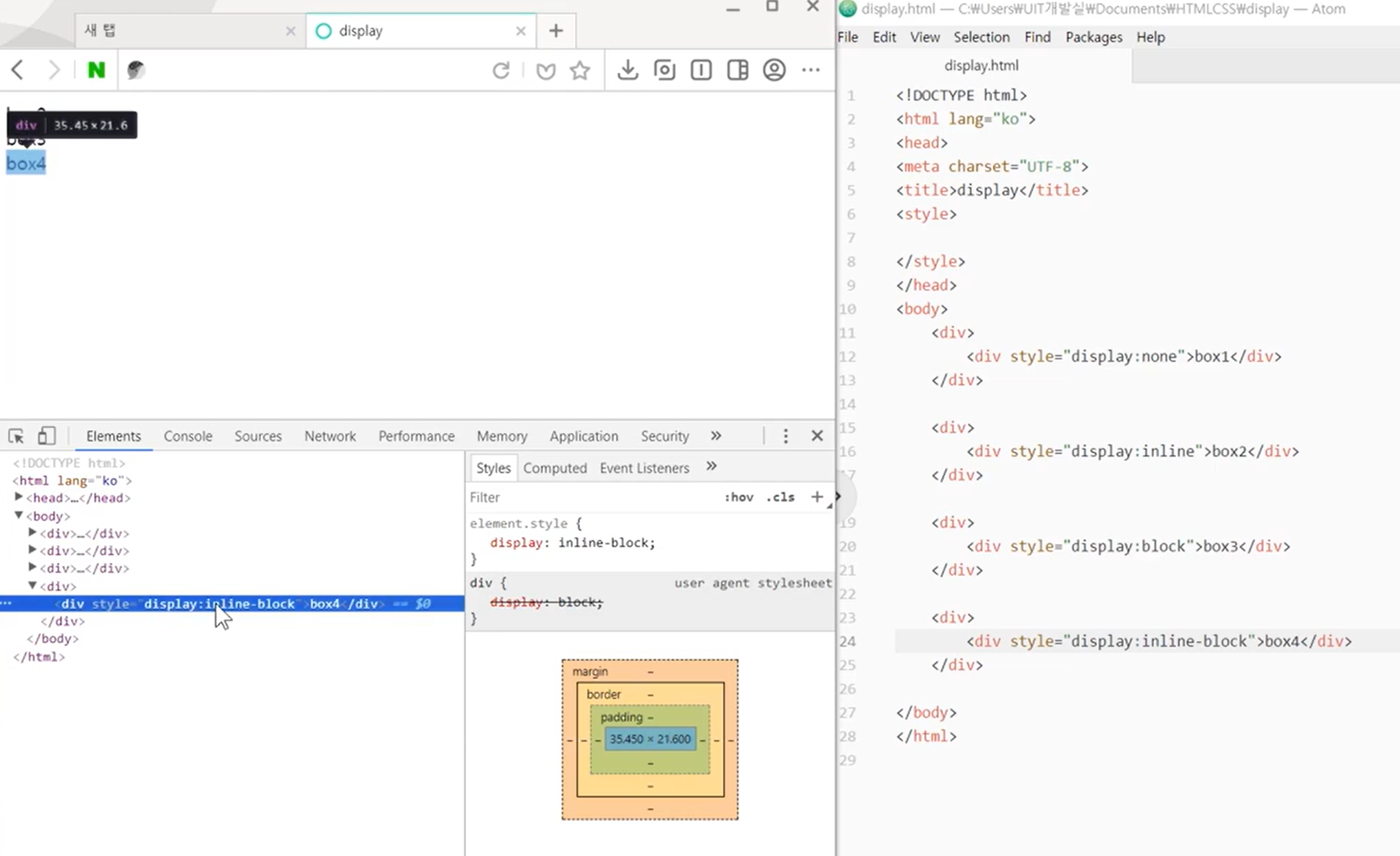Image resolution: width=1400 pixels, height=856 pixels.
Task: Expand the head element in DOM tree
Action: [19, 498]
